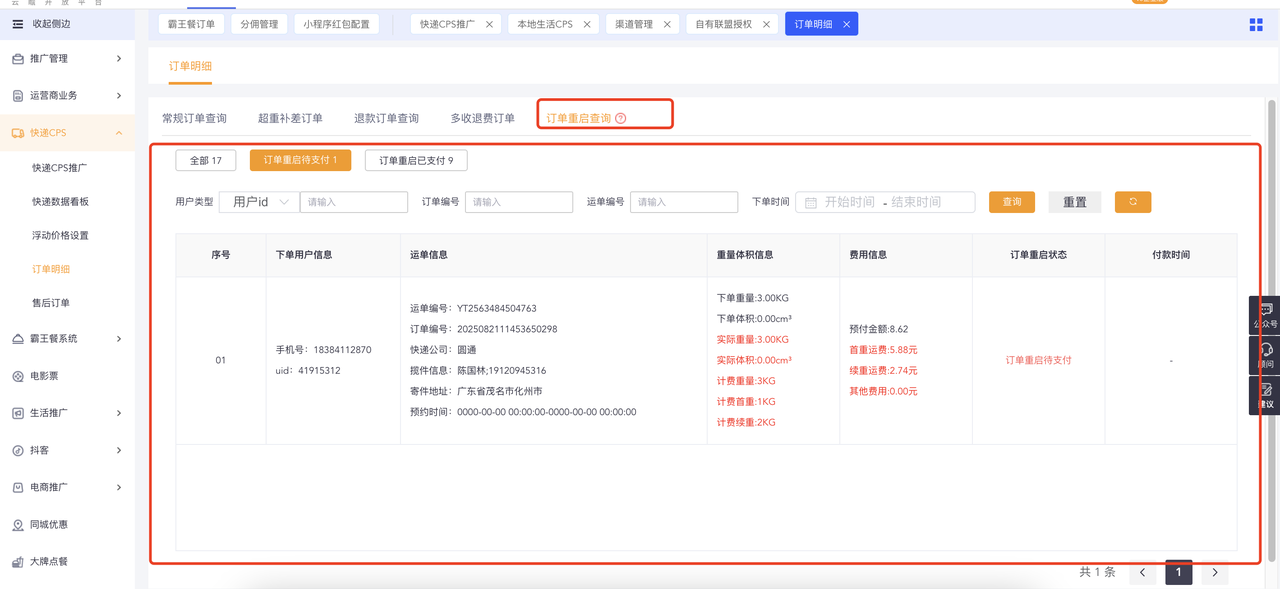The image size is (1280, 589).
Task: Click the 推广管理 bag icon in sidebar
Action: click(17, 59)
